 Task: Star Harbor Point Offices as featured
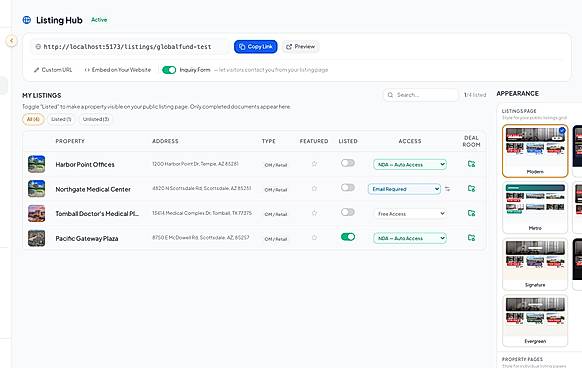[x=314, y=164]
